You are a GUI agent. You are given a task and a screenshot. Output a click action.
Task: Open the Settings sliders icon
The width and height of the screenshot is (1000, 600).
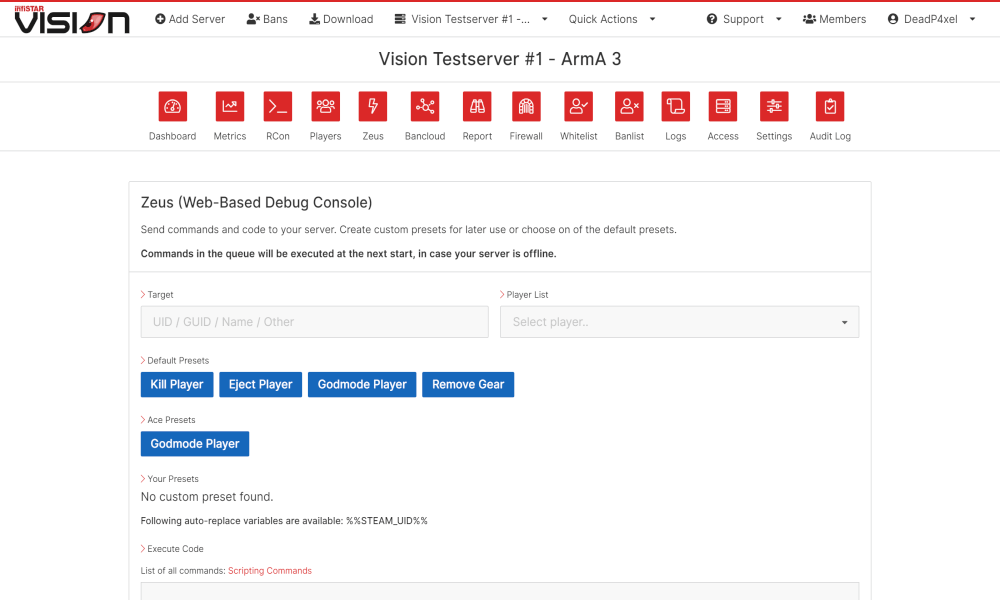click(x=774, y=106)
